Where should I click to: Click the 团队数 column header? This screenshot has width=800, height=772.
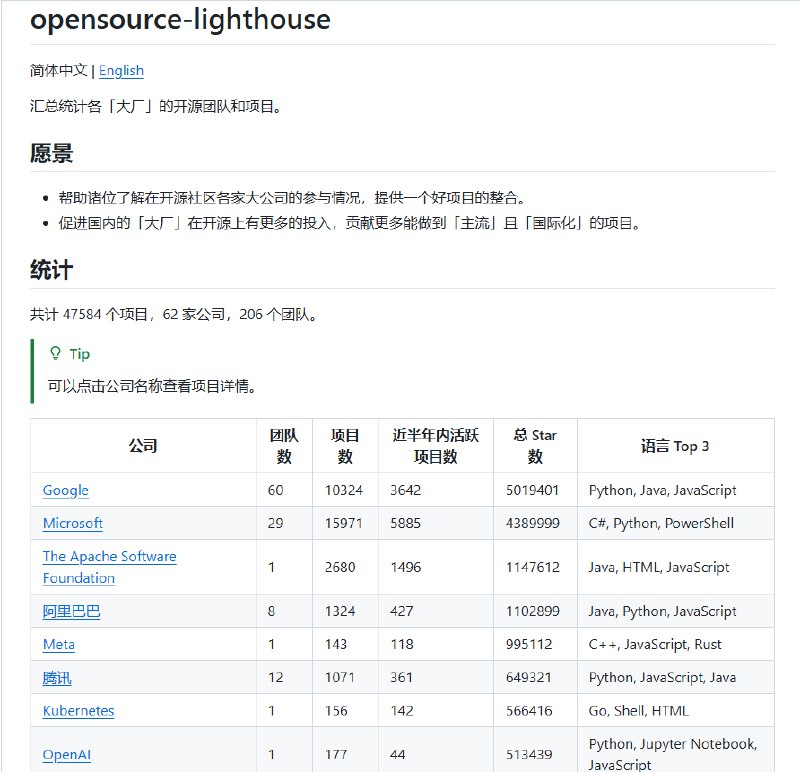pos(284,446)
